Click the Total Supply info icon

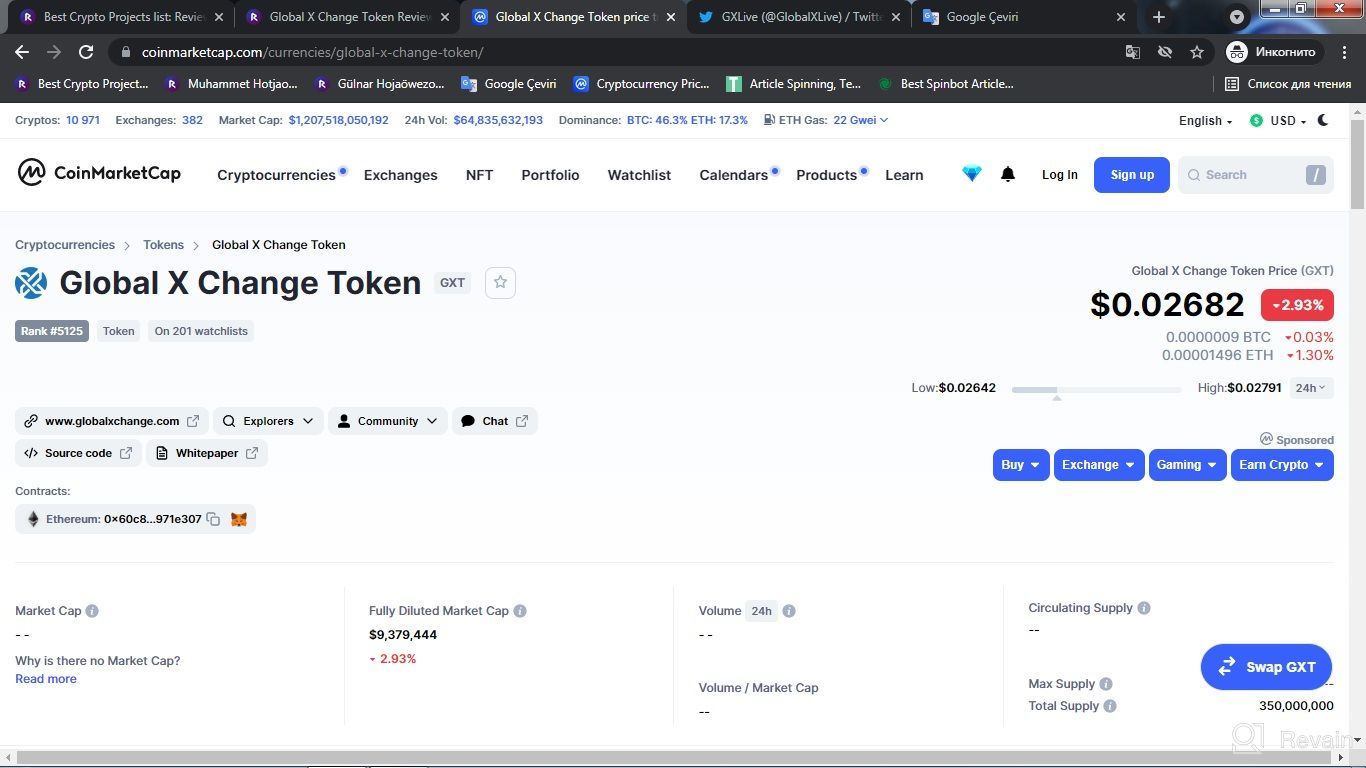click(x=1110, y=706)
